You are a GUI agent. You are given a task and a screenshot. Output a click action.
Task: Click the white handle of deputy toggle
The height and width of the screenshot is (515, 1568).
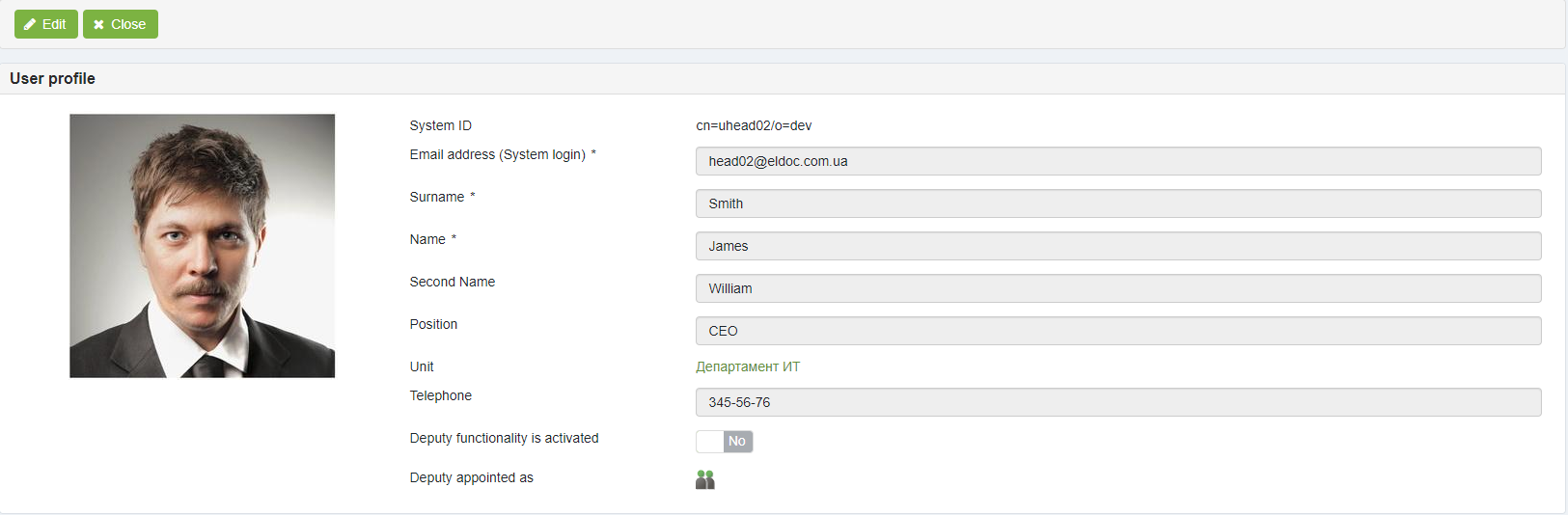(710, 442)
